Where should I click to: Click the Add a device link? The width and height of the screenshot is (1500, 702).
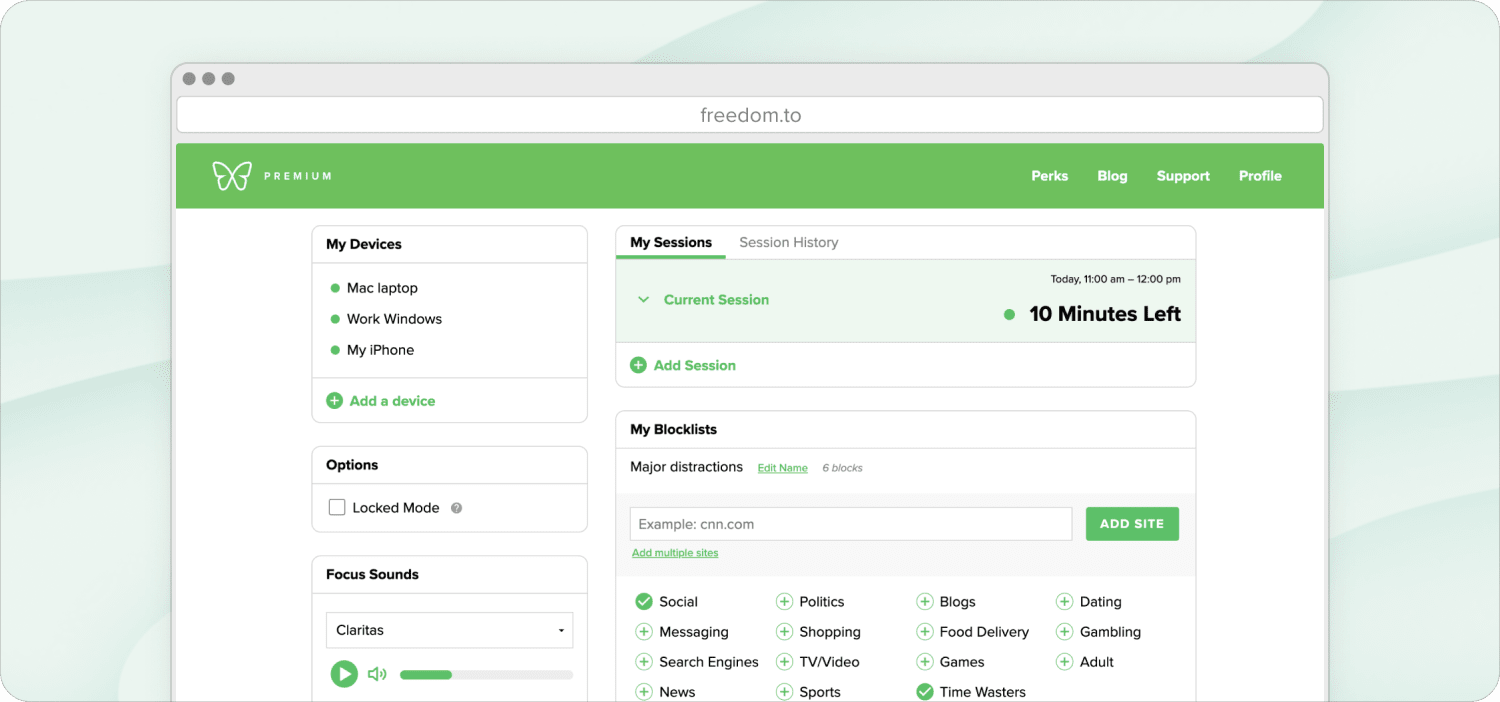[392, 401]
